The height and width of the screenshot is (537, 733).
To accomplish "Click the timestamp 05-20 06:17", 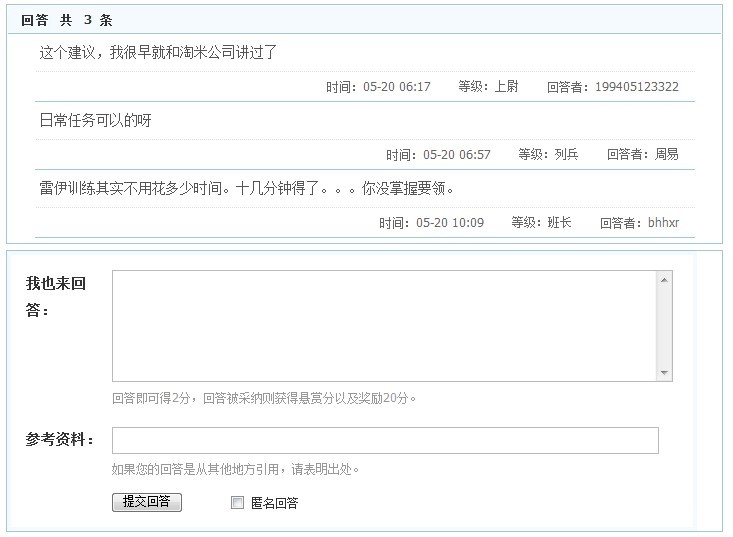I will [x=396, y=86].
